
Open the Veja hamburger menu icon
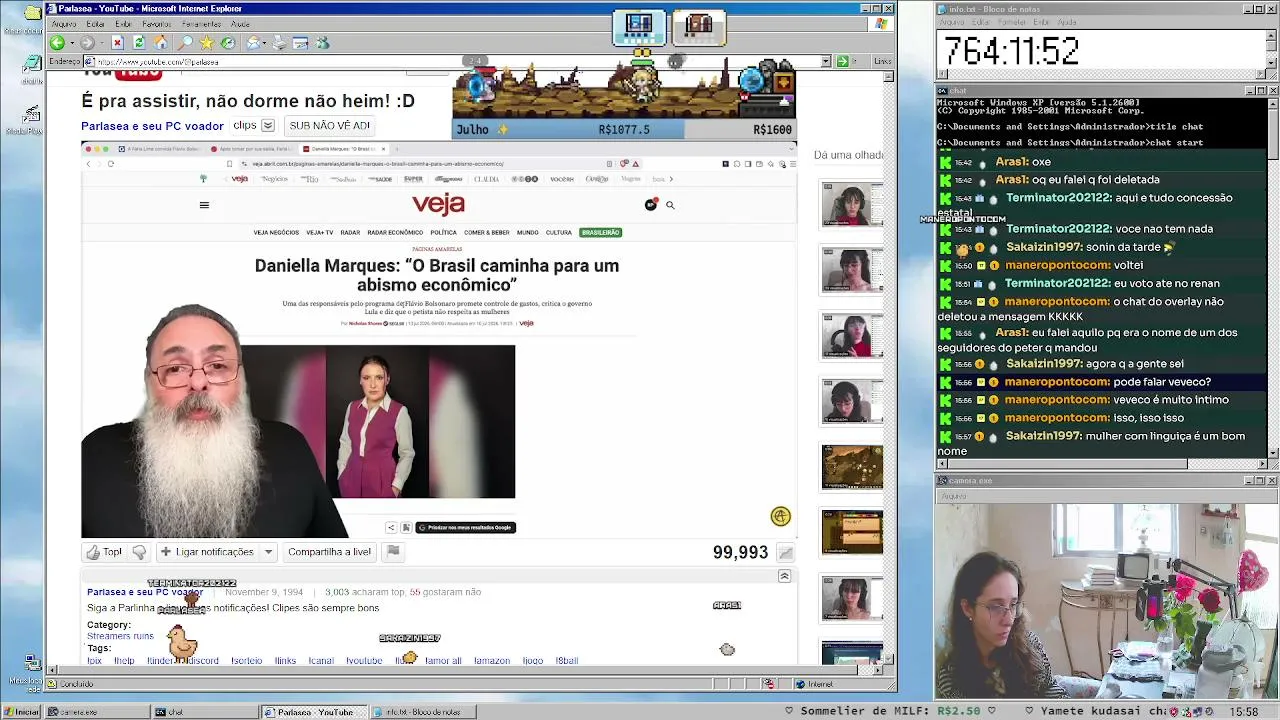[204, 205]
